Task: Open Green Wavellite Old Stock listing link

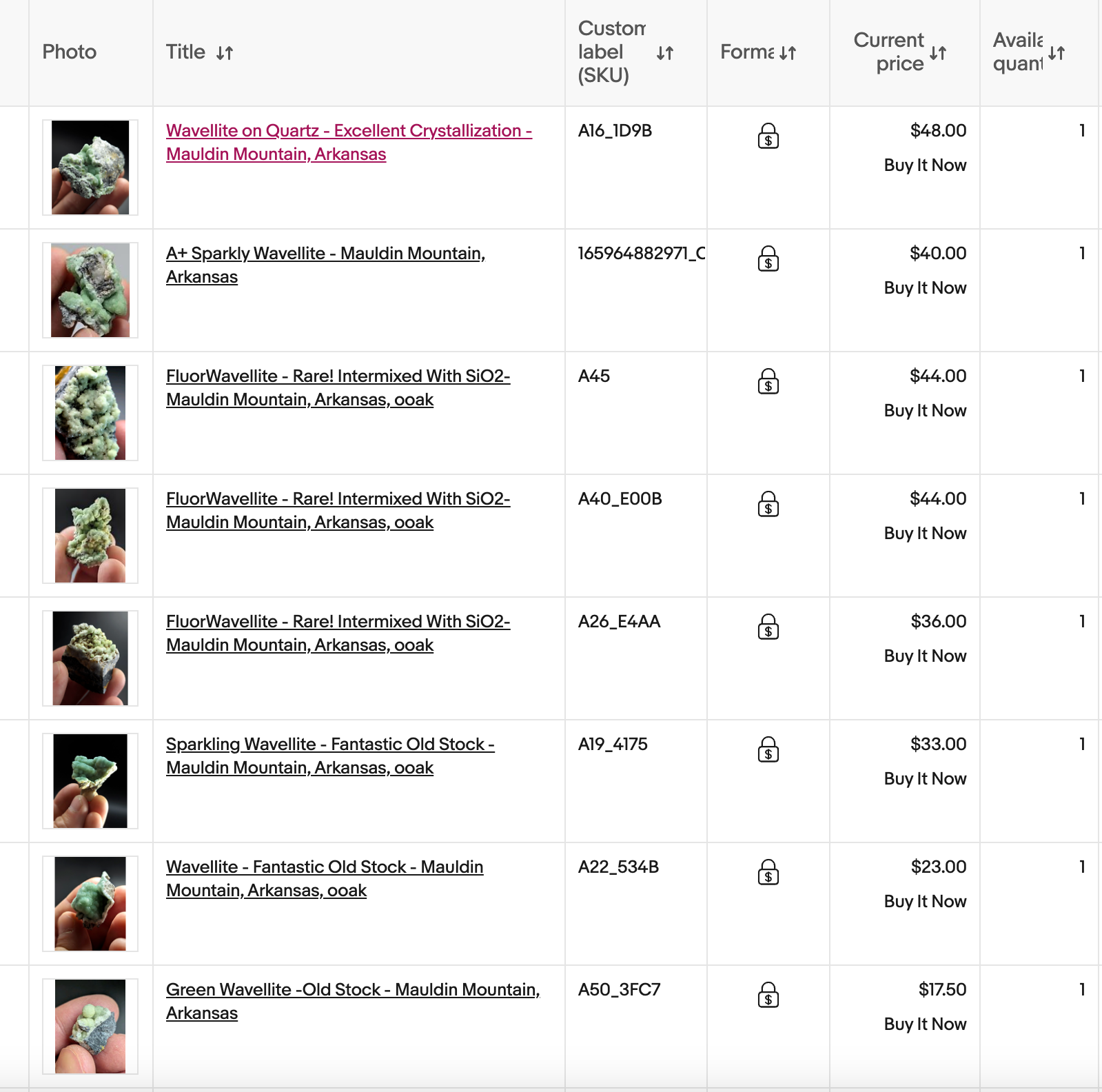Action: point(352,990)
